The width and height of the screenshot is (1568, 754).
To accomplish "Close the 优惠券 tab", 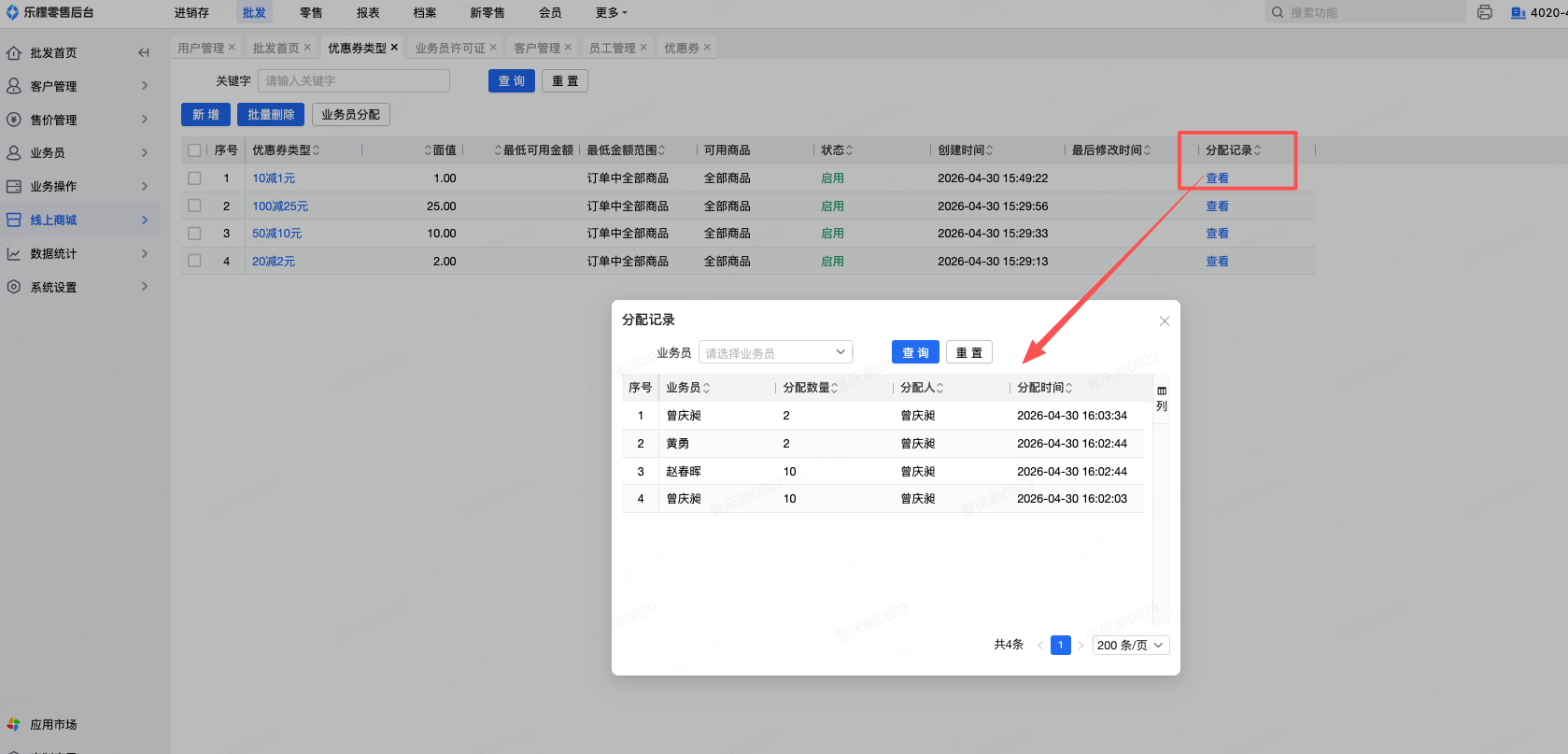I will (x=707, y=48).
